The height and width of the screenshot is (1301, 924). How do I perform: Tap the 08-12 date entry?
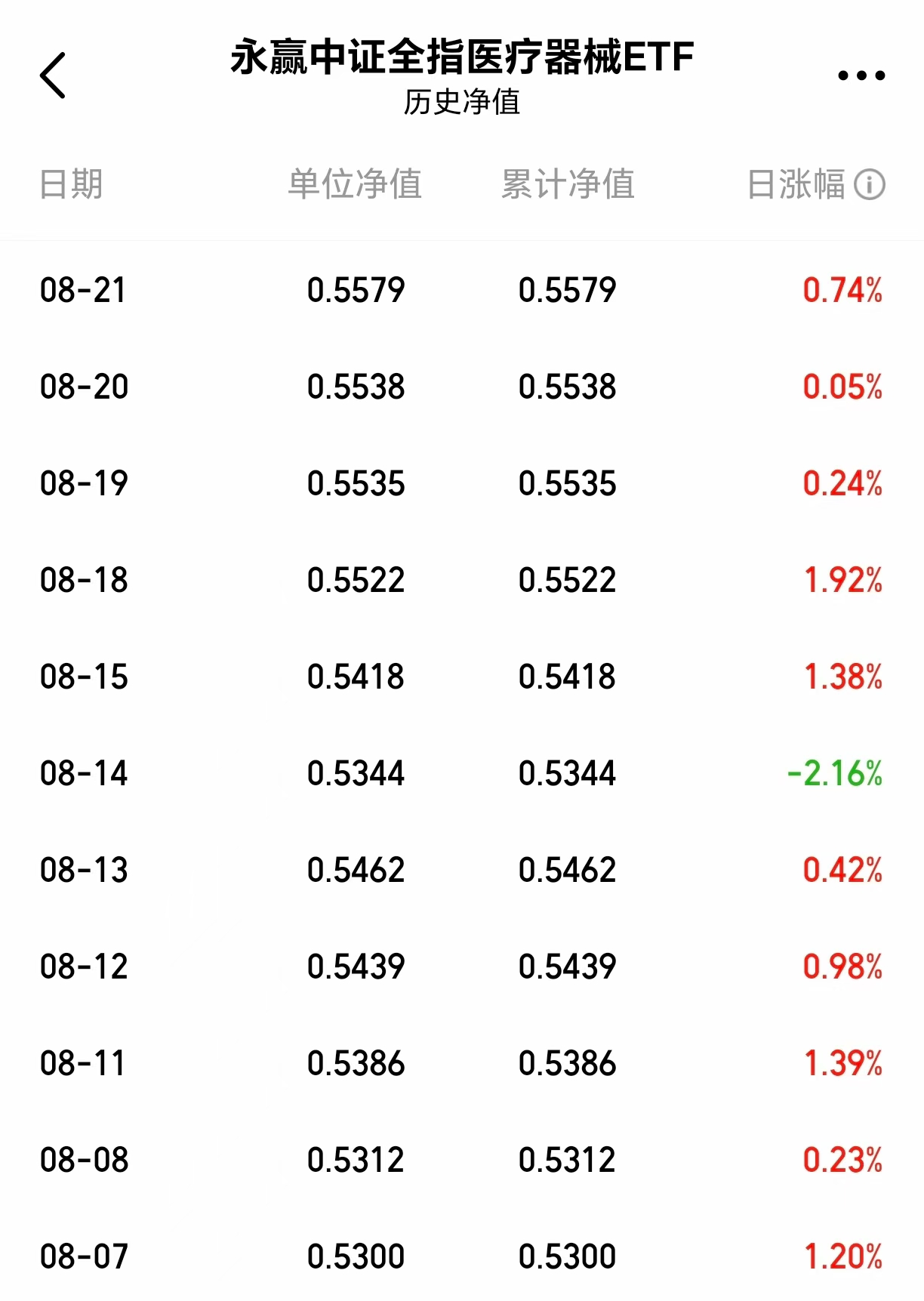84,967
